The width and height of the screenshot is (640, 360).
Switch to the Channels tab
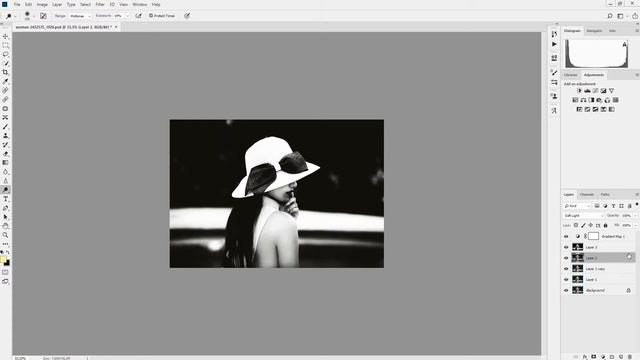click(x=587, y=195)
